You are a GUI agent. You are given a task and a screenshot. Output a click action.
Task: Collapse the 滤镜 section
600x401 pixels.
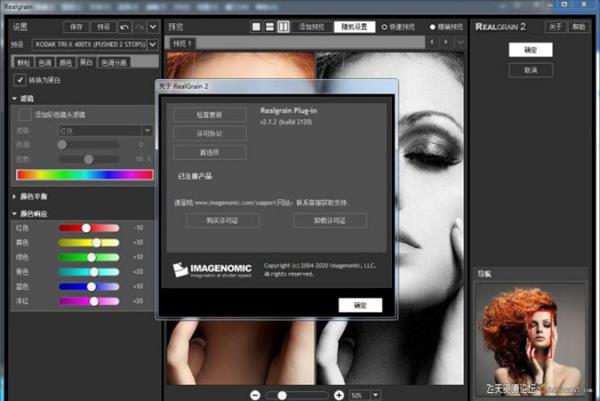point(15,100)
